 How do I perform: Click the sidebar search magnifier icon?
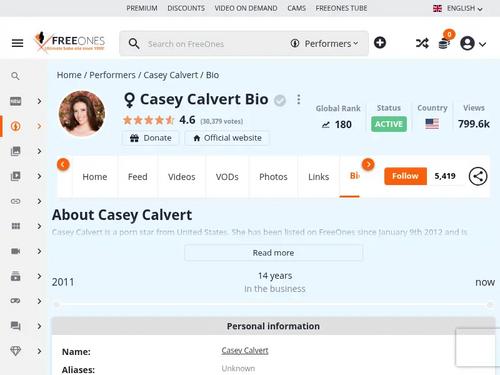pyautogui.click(x=15, y=76)
